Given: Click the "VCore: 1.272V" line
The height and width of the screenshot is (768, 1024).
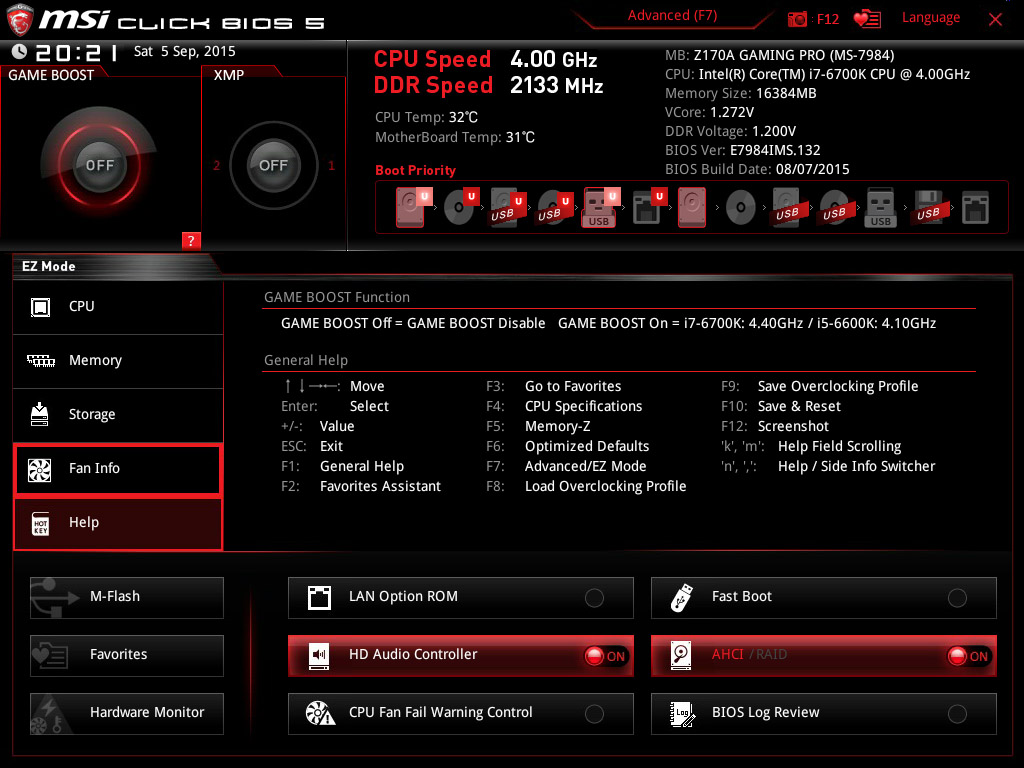Looking at the screenshot, I should click(709, 112).
